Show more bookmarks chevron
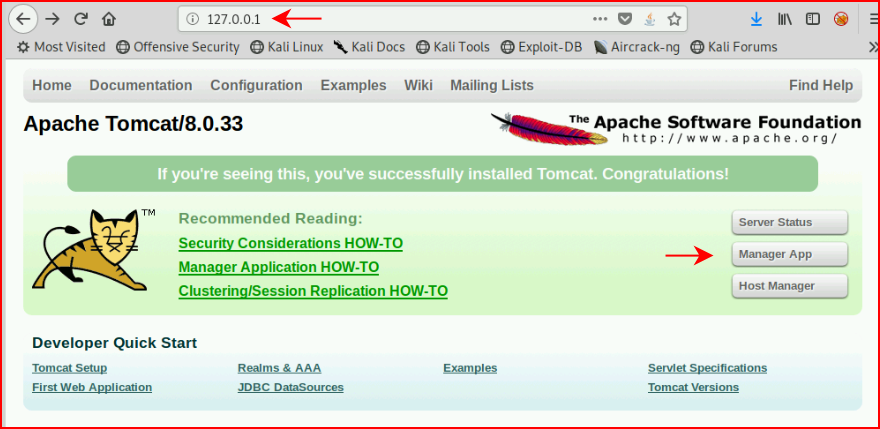The image size is (880, 429). pyautogui.click(x=873, y=47)
